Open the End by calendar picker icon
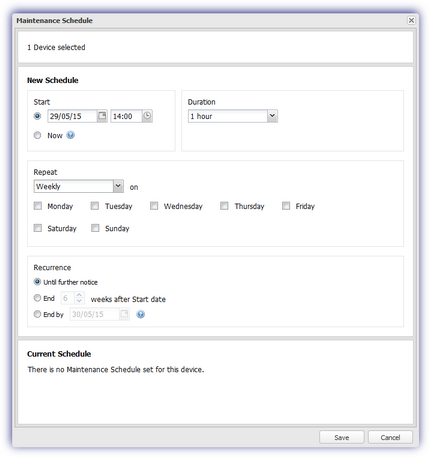Image resolution: width=430 pixels, height=457 pixels. [x=124, y=314]
